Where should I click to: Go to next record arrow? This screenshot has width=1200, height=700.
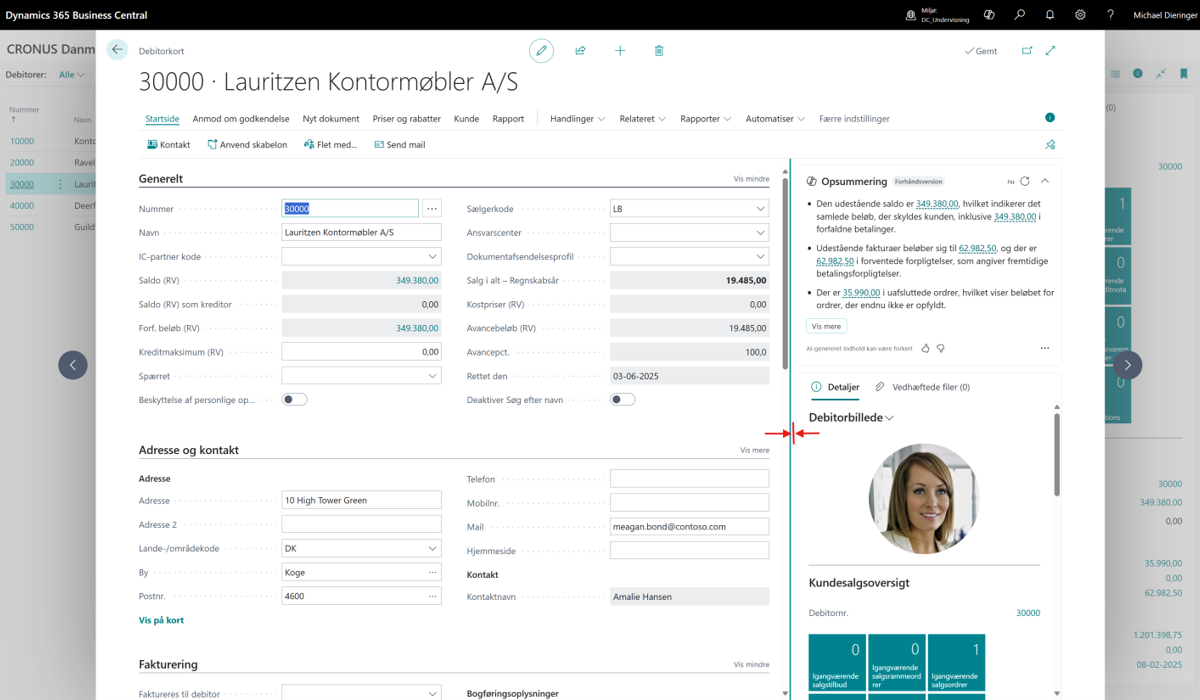click(1127, 365)
